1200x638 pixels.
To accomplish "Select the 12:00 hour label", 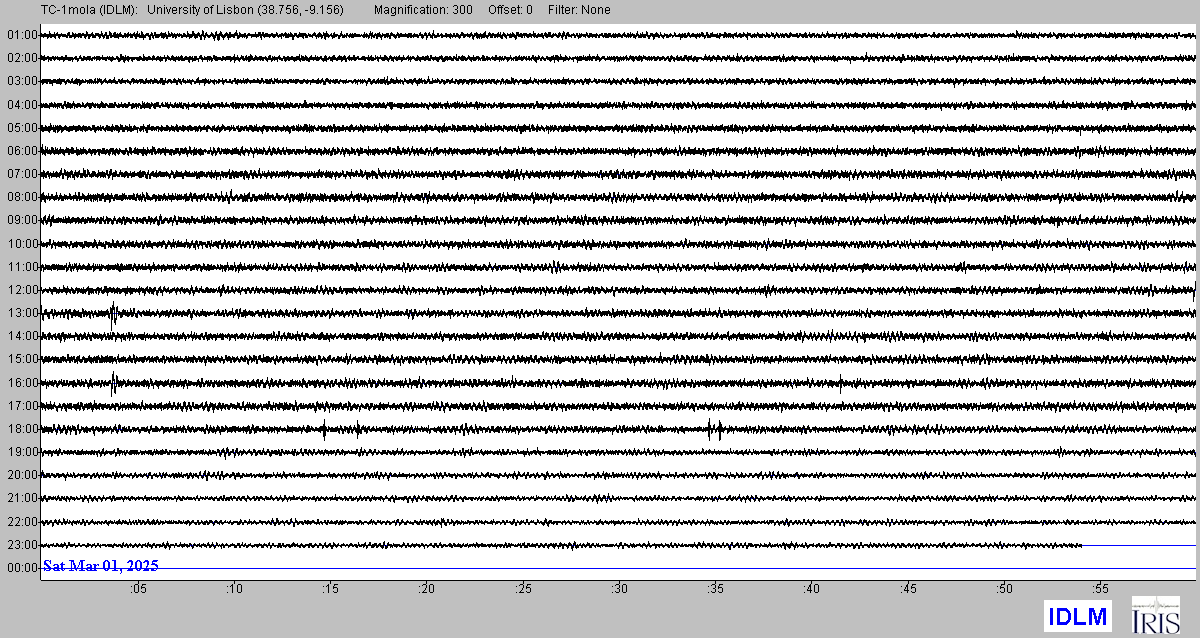I will click(x=22, y=290).
